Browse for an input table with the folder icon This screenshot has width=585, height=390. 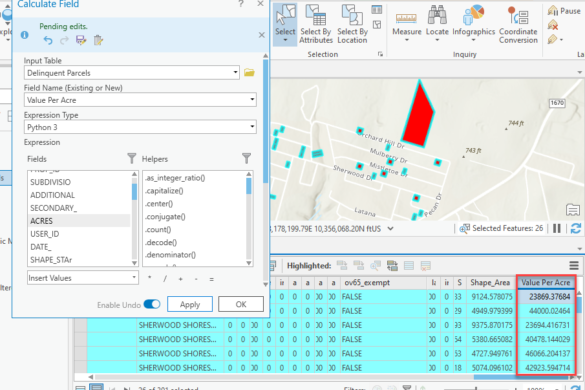(x=249, y=72)
